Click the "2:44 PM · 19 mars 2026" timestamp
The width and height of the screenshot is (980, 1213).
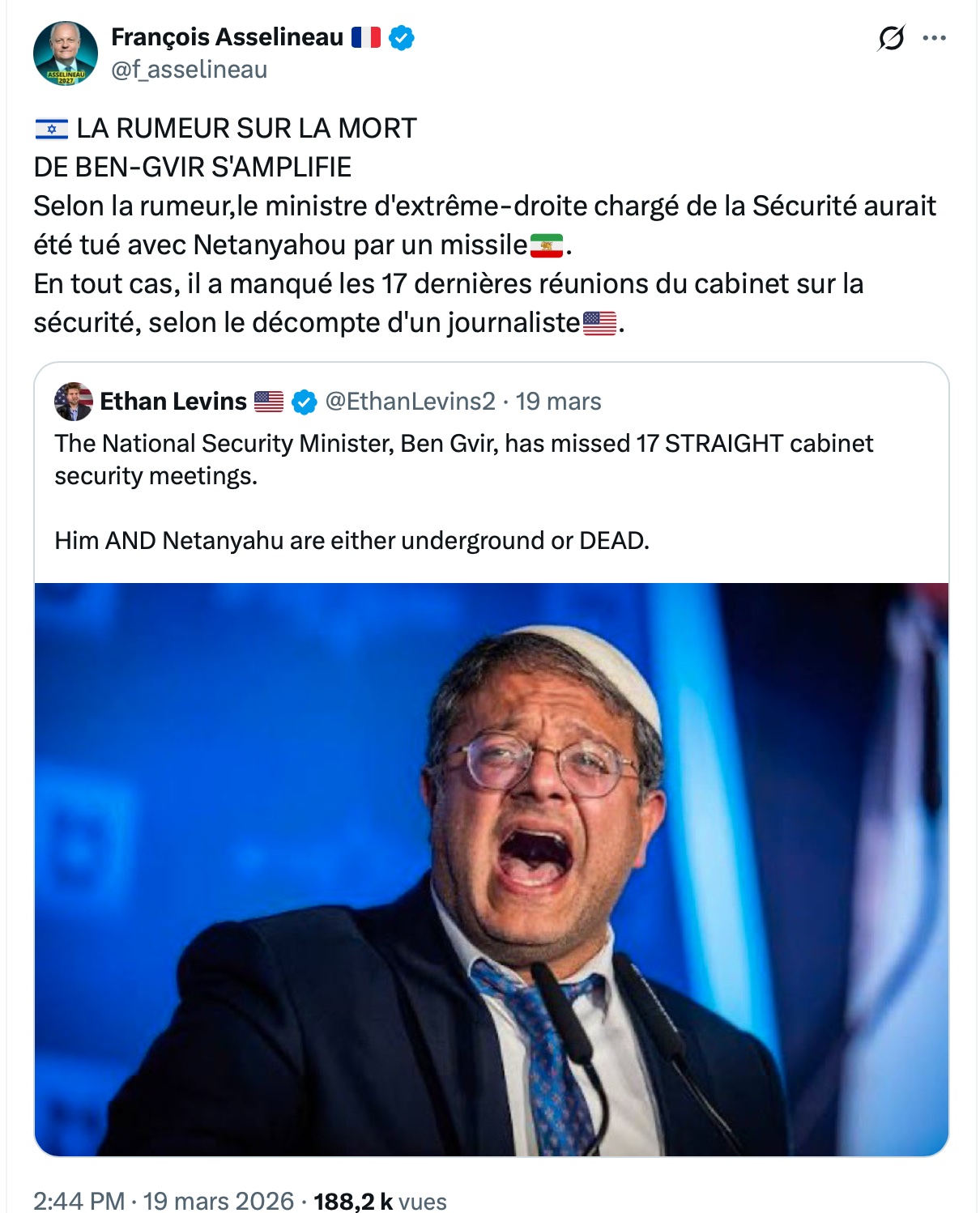point(164,1200)
